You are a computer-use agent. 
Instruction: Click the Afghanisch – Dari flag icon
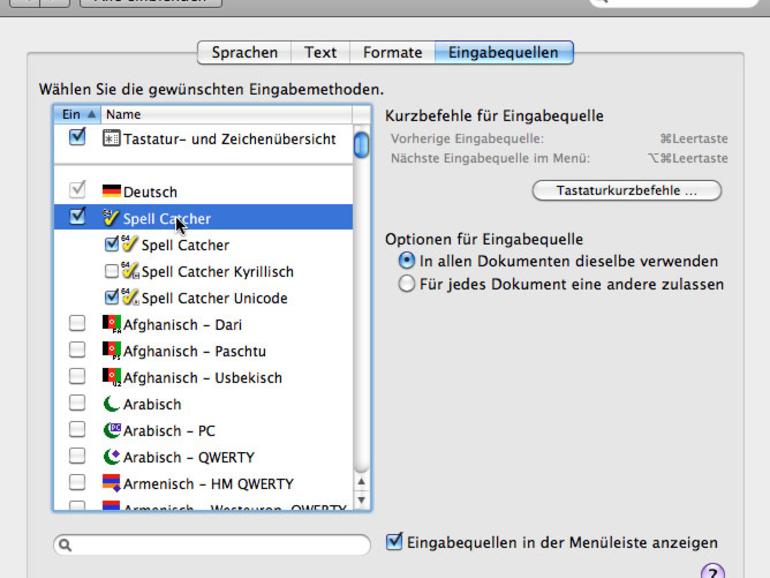point(111,324)
